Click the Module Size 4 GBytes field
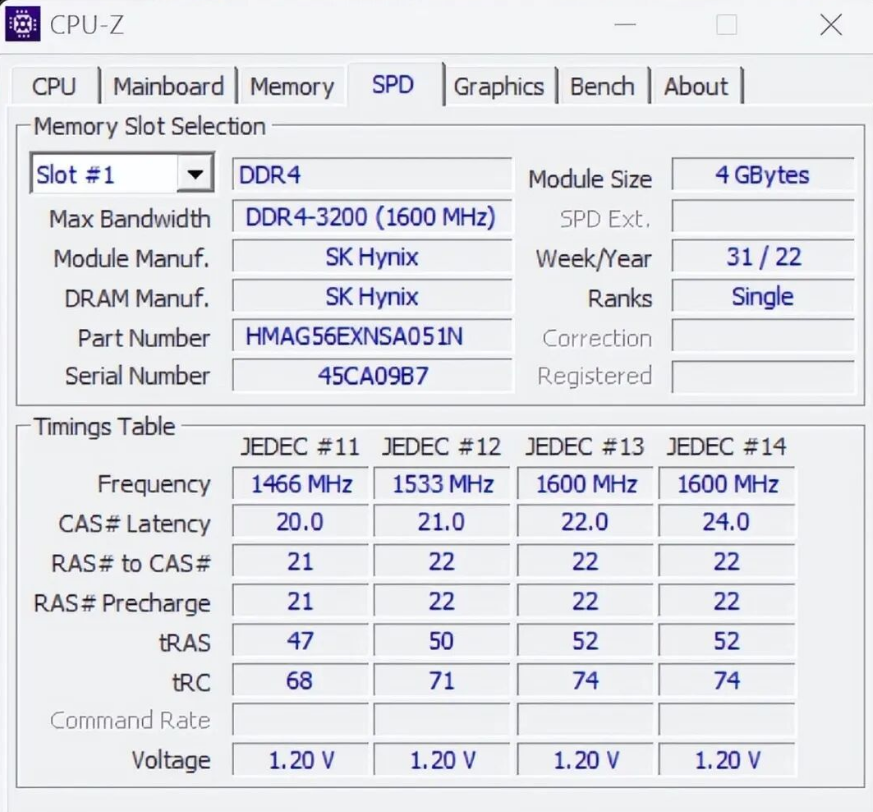The image size is (873, 812). tap(762, 175)
